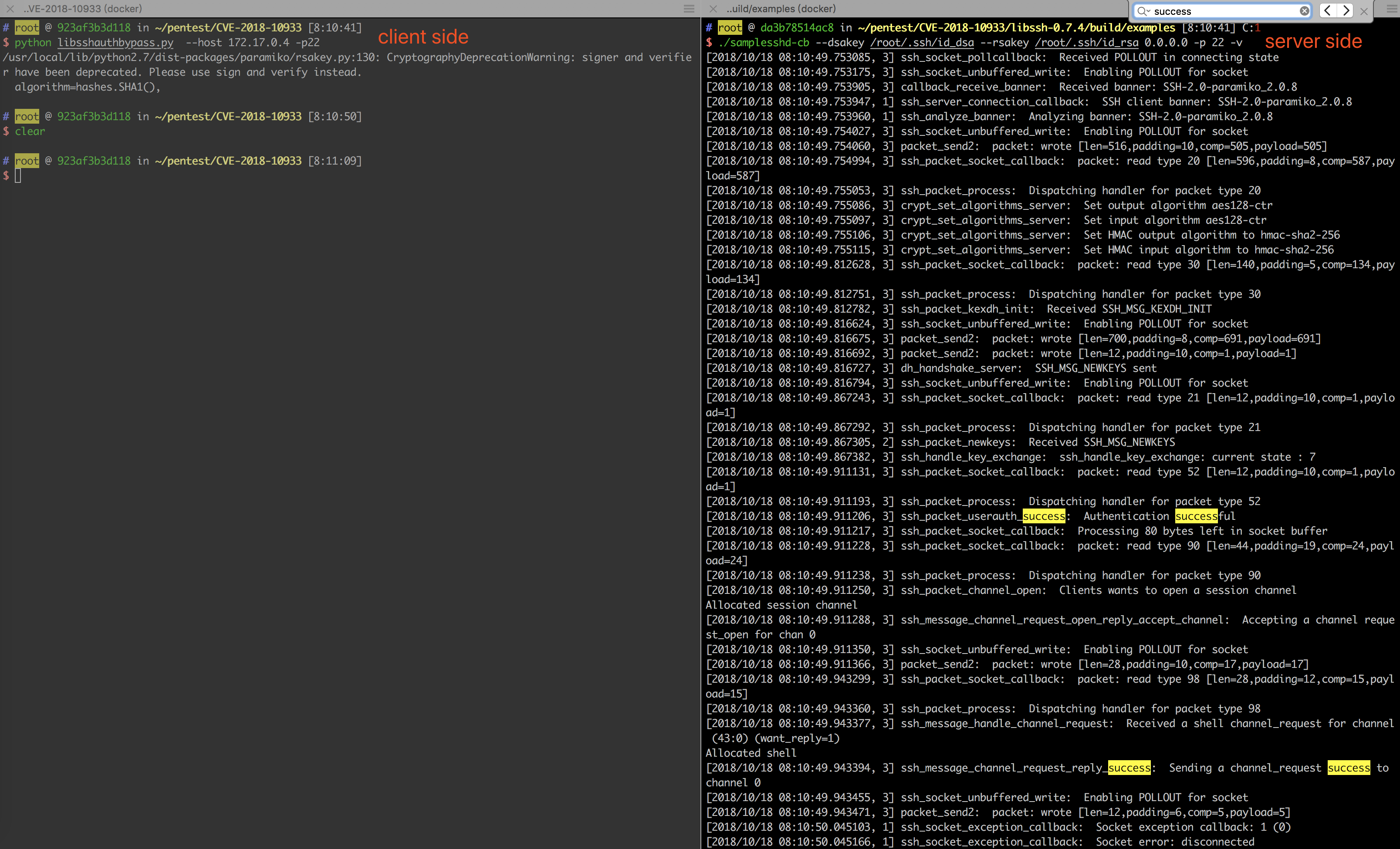Click the path "/root/.ssh/id_rsa"
This screenshot has height=849, width=1400.
pos(1086,43)
